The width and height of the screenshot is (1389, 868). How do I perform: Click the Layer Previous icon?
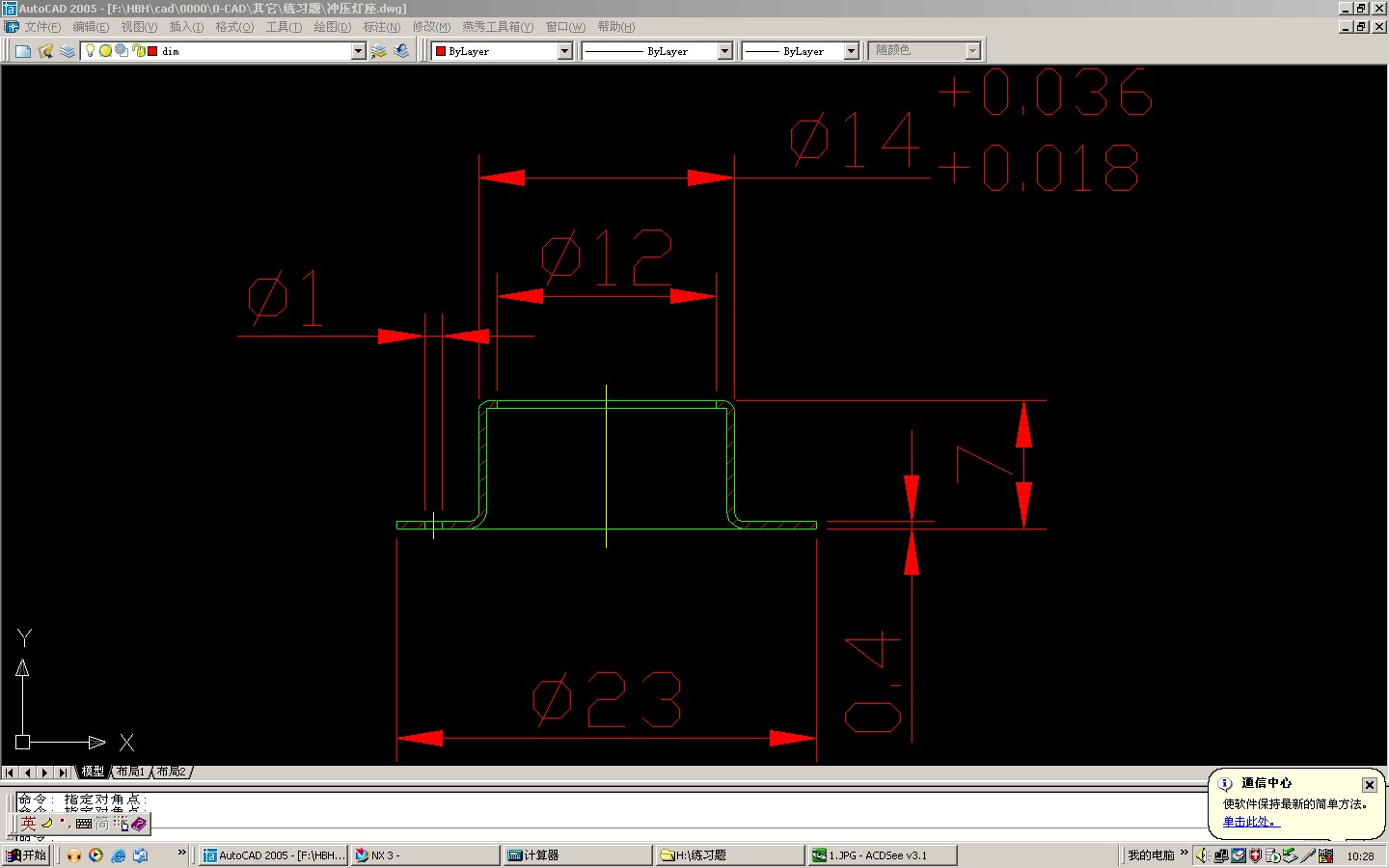coord(401,51)
